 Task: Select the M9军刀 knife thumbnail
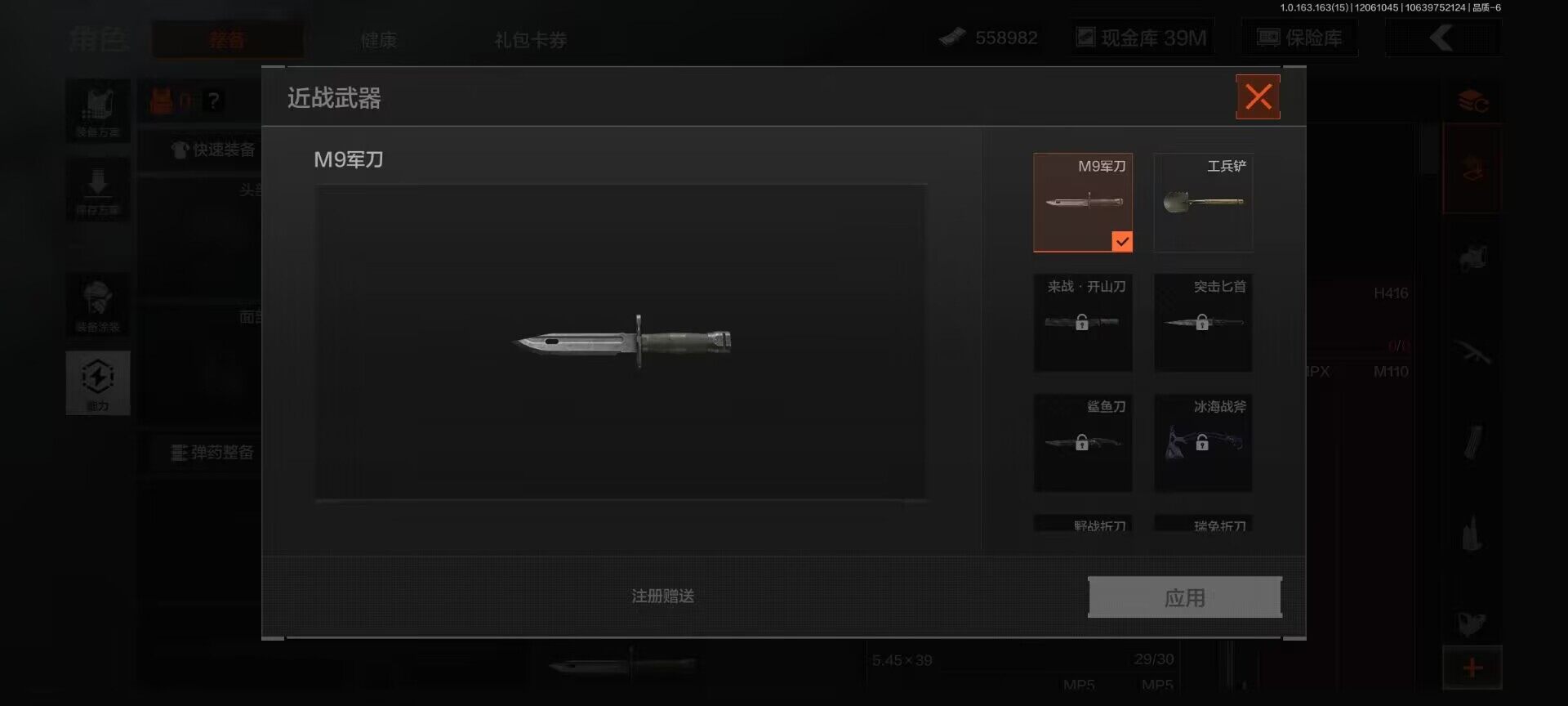pos(1083,202)
